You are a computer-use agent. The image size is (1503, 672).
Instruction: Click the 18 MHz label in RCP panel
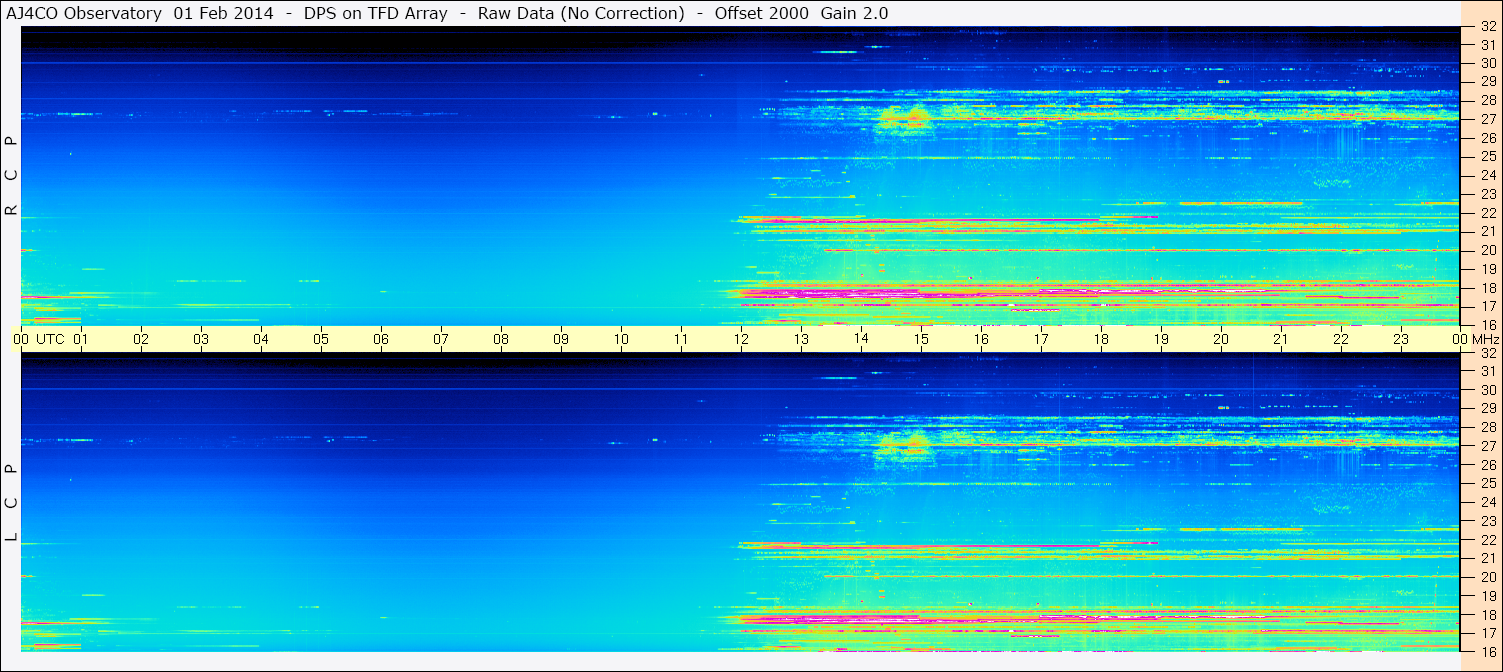1487,288
